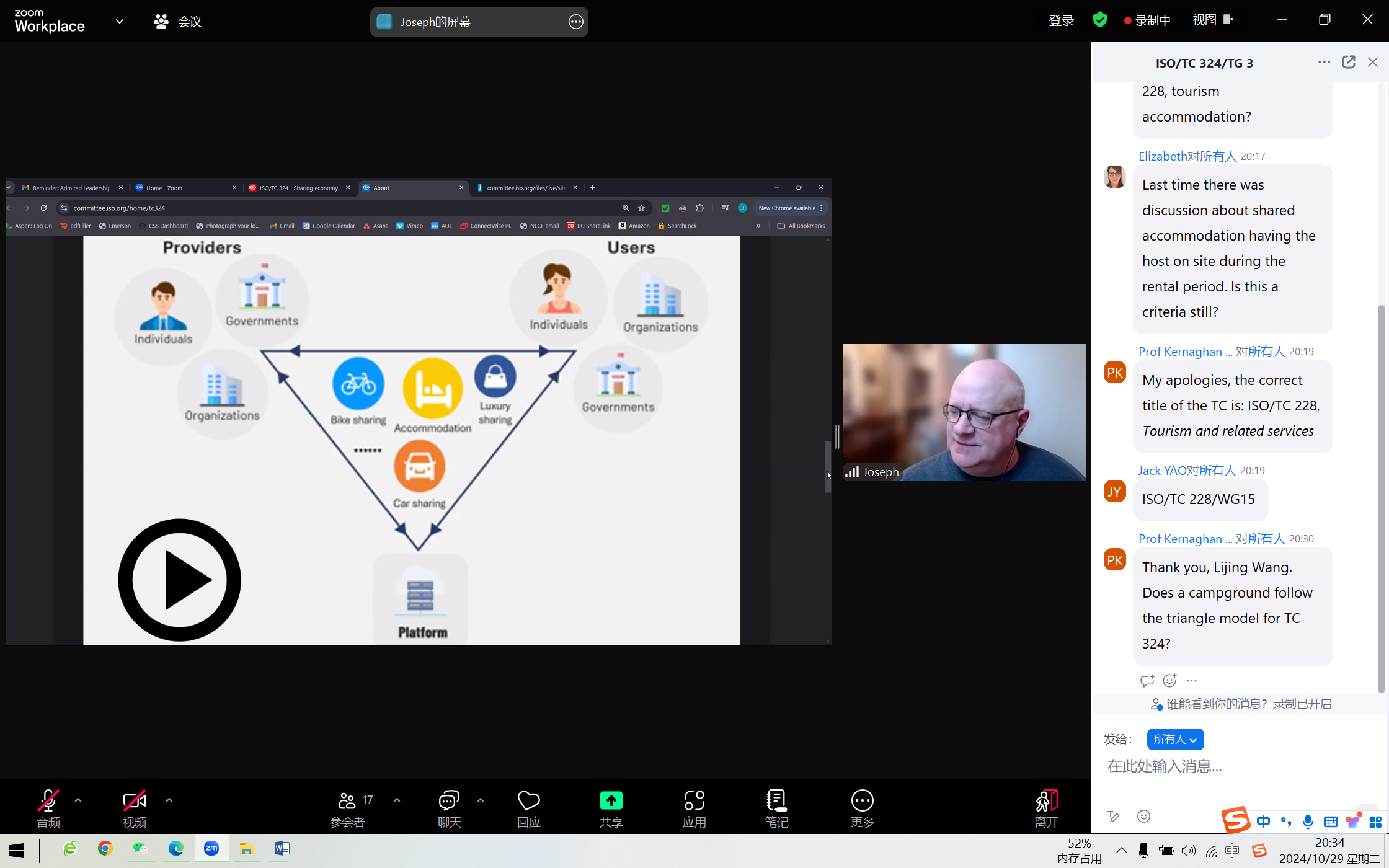The image size is (1389, 868).
Task: Pop out the chat panel window
Action: click(1348, 62)
